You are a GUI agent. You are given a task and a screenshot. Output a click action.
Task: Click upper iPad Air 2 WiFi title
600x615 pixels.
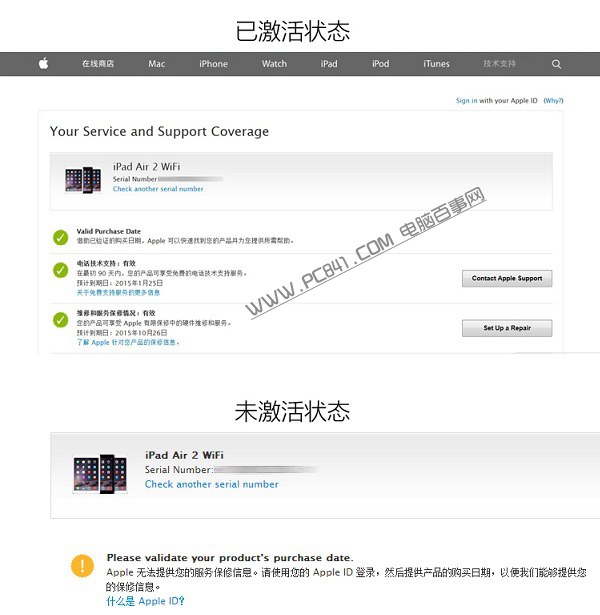coord(147,167)
